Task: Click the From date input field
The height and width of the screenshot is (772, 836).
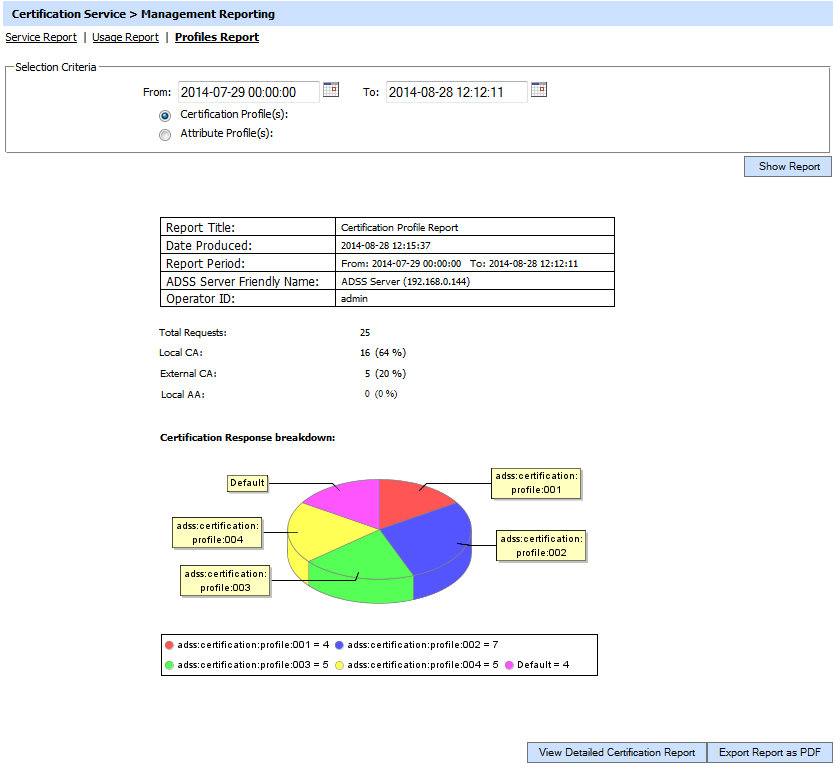Action: coord(249,92)
